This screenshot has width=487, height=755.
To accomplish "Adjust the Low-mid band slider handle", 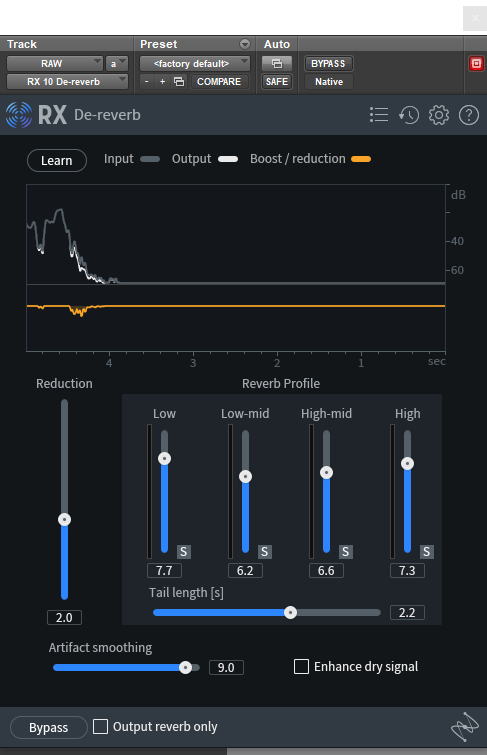I will (246, 477).
